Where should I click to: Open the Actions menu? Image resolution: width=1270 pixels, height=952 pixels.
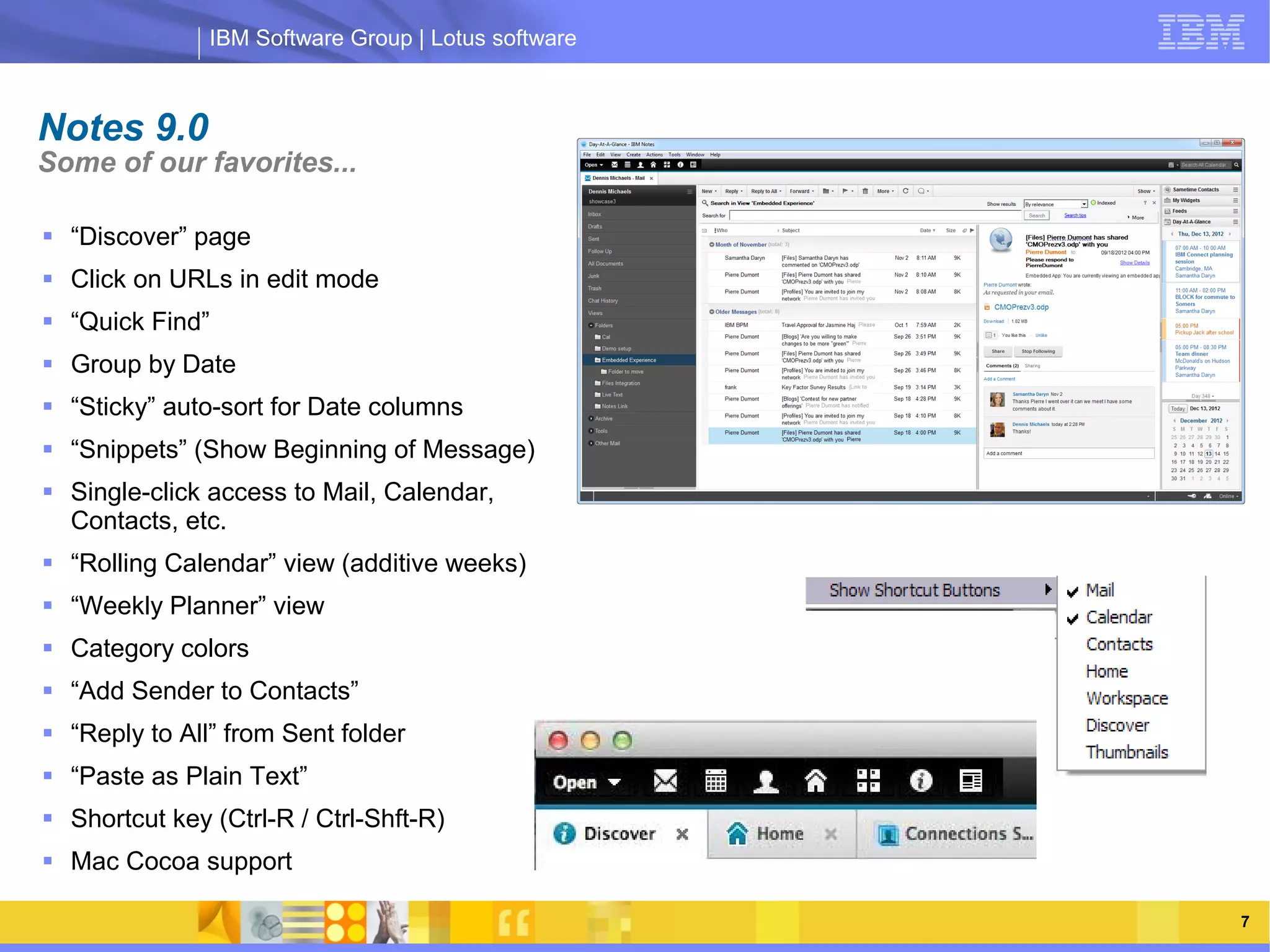tap(654, 154)
